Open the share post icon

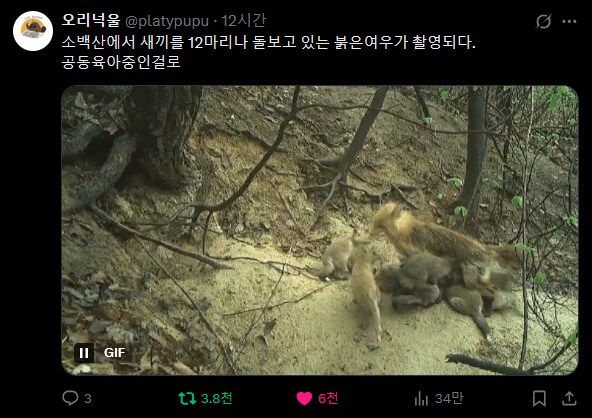click(x=569, y=398)
